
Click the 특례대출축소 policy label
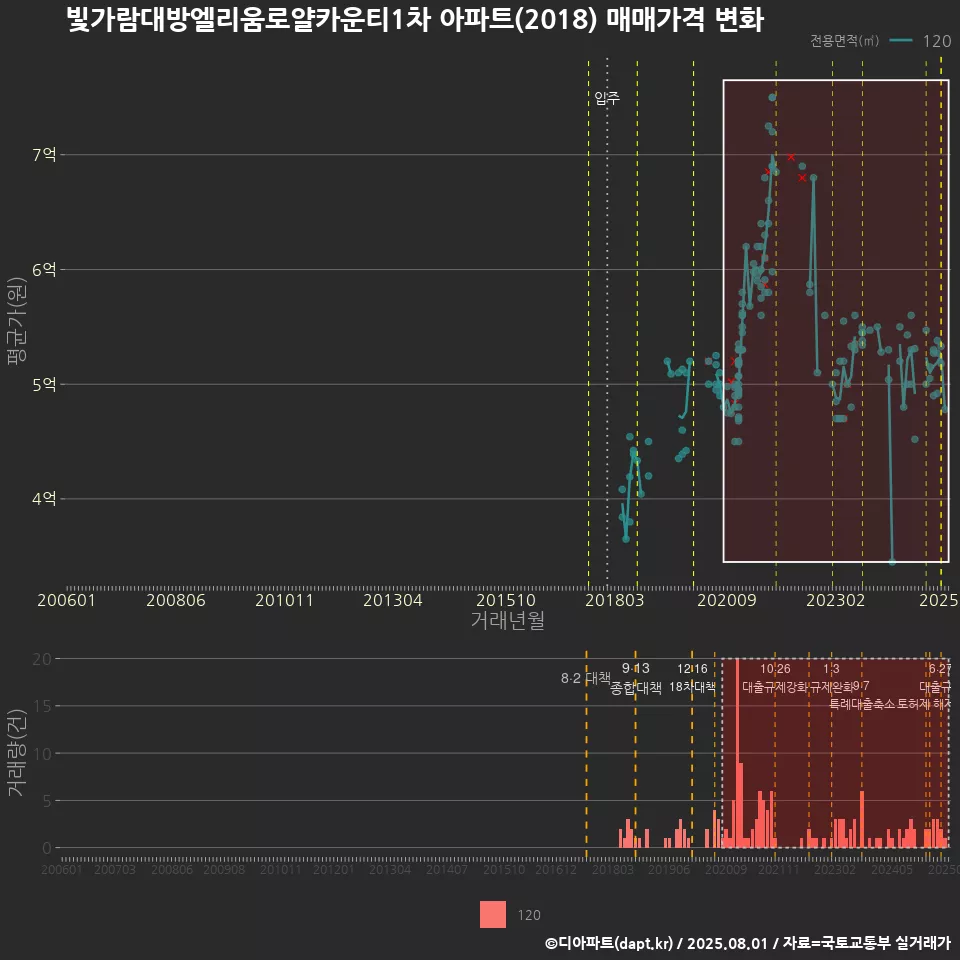861,703
